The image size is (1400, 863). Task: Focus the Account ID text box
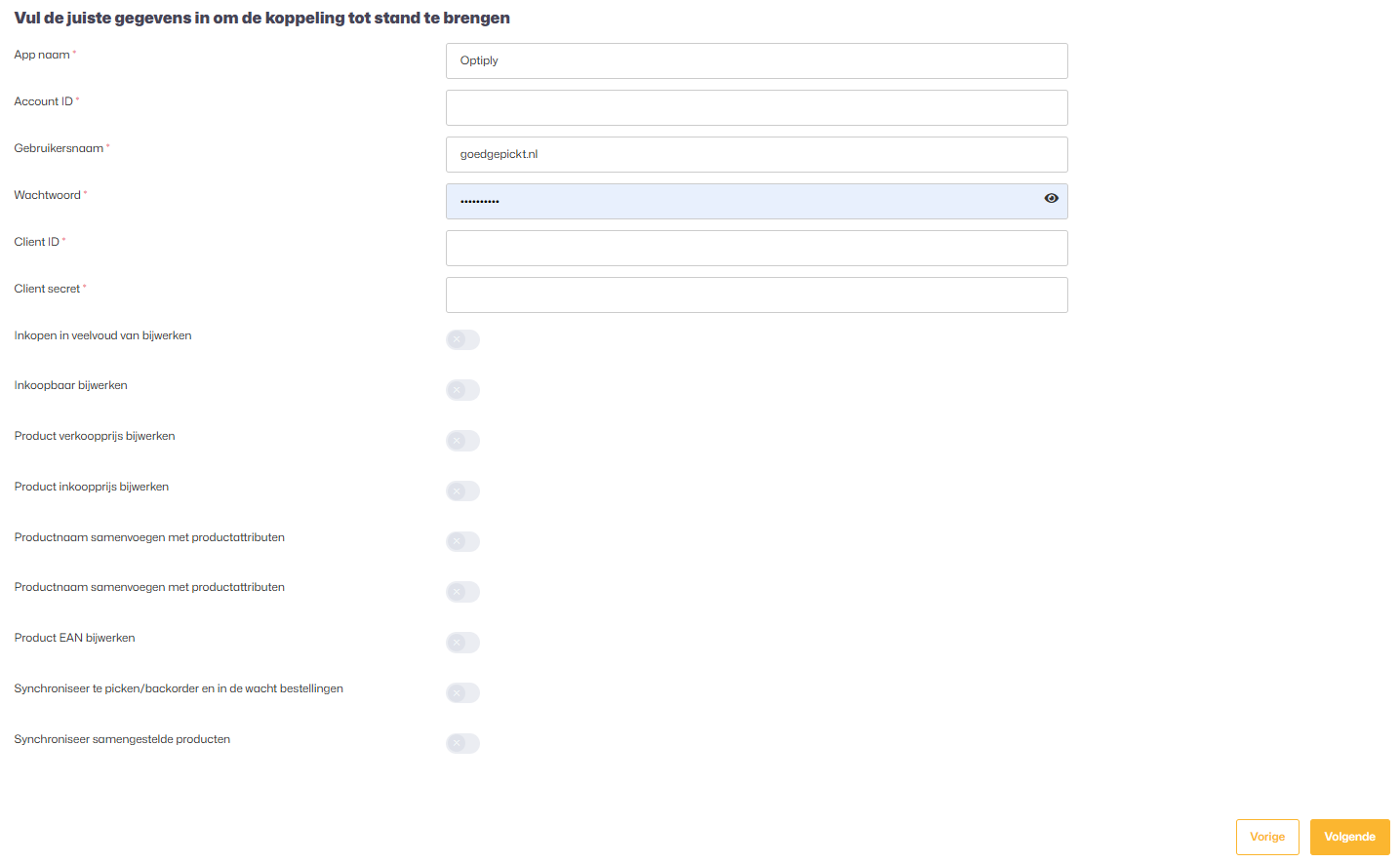(x=756, y=107)
